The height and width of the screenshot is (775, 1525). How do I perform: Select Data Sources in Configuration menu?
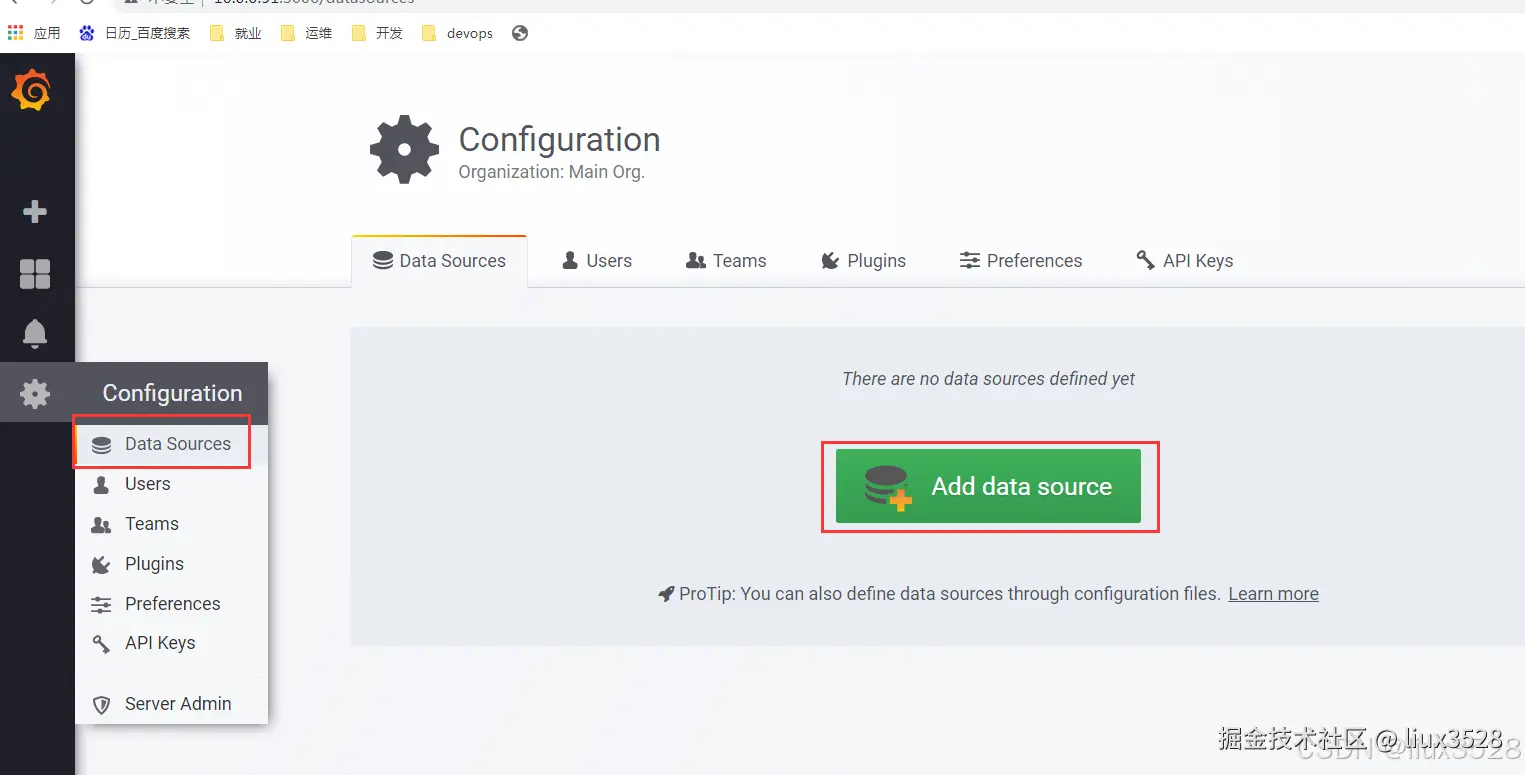pyautogui.click(x=177, y=444)
